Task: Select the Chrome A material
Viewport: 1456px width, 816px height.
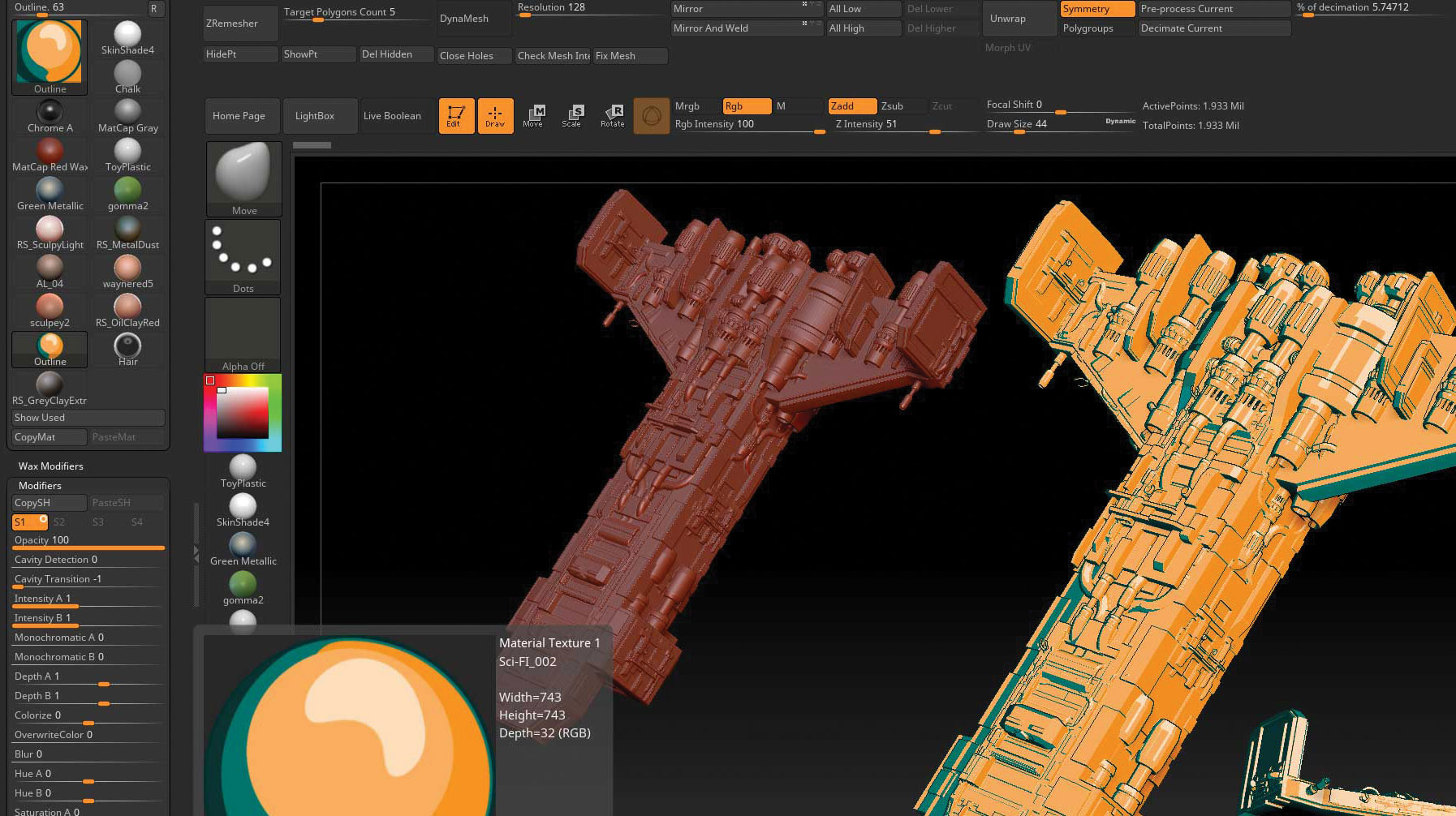Action: pyautogui.click(x=50, y=116)
